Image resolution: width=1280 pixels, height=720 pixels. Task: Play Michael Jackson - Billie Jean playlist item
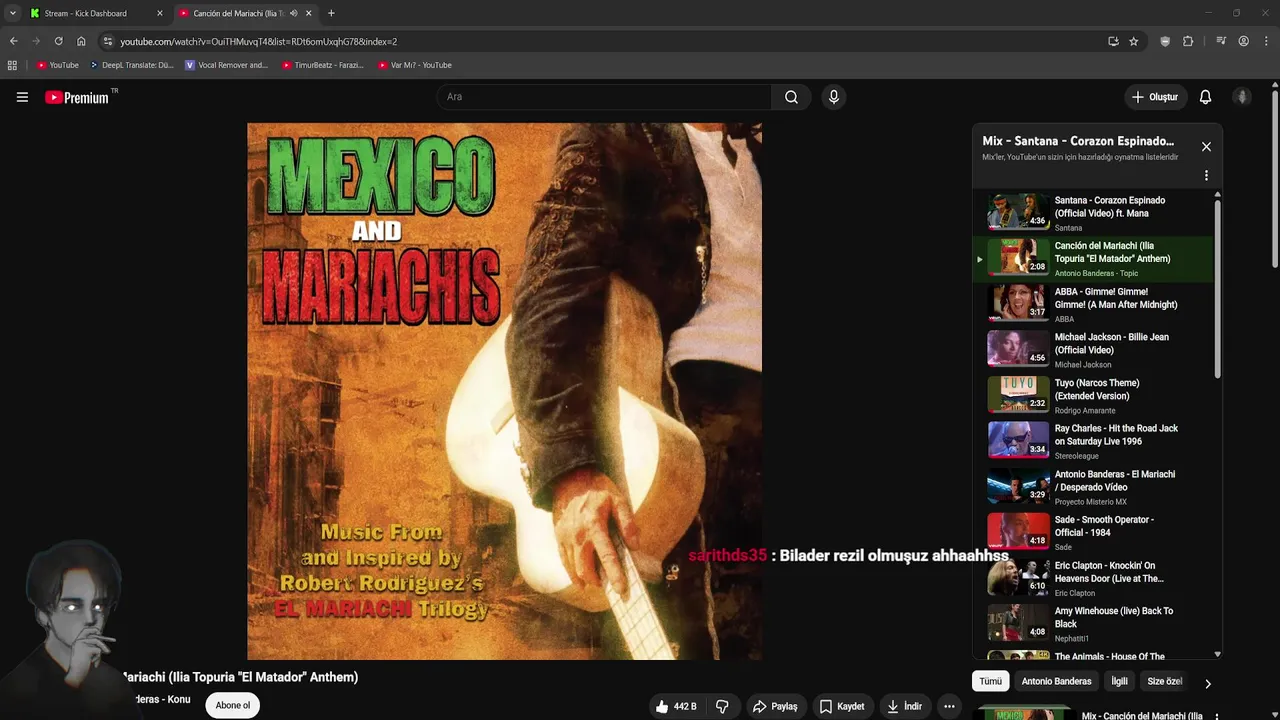(1094, 349)
